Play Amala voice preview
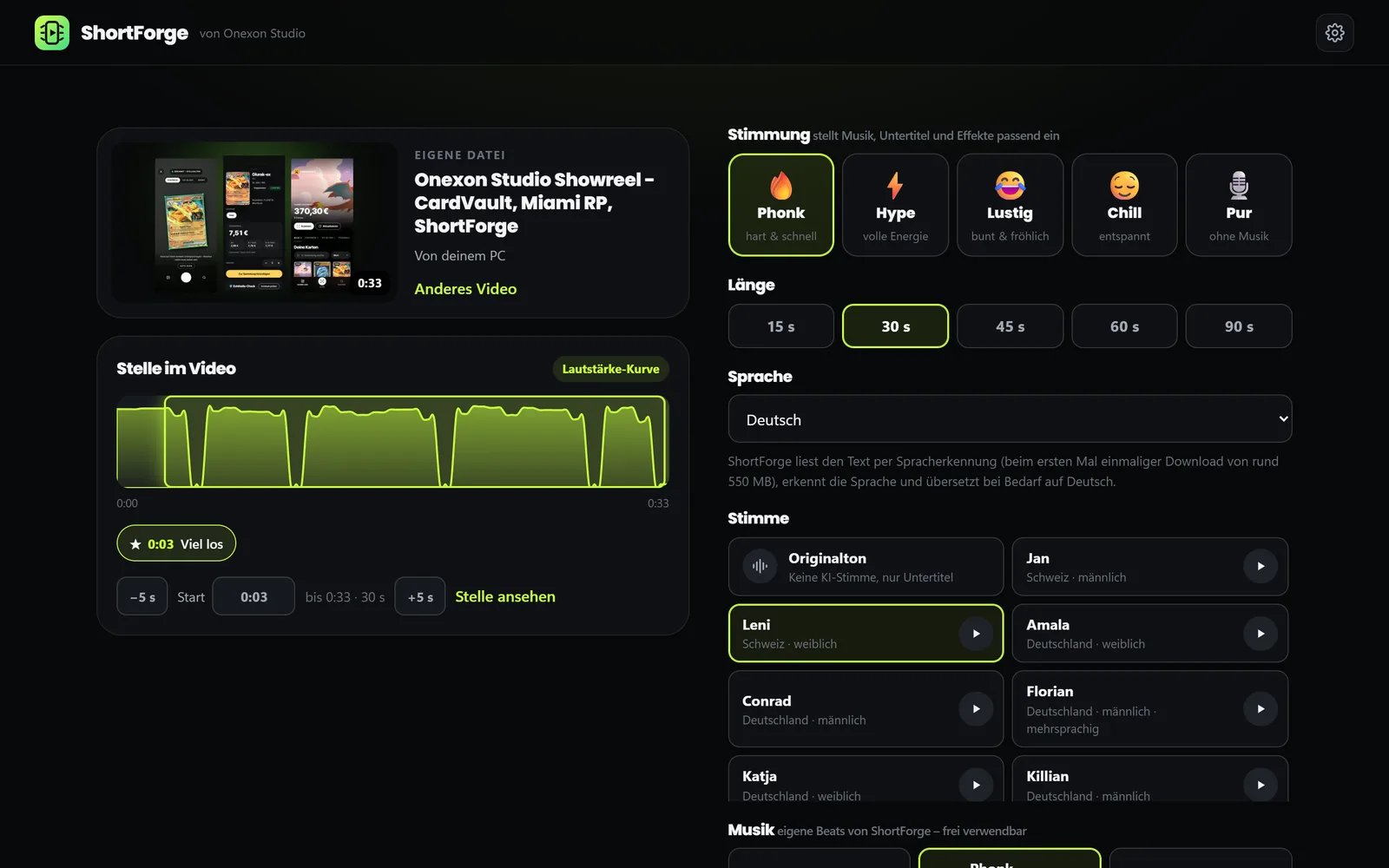 coord(1260,634)
